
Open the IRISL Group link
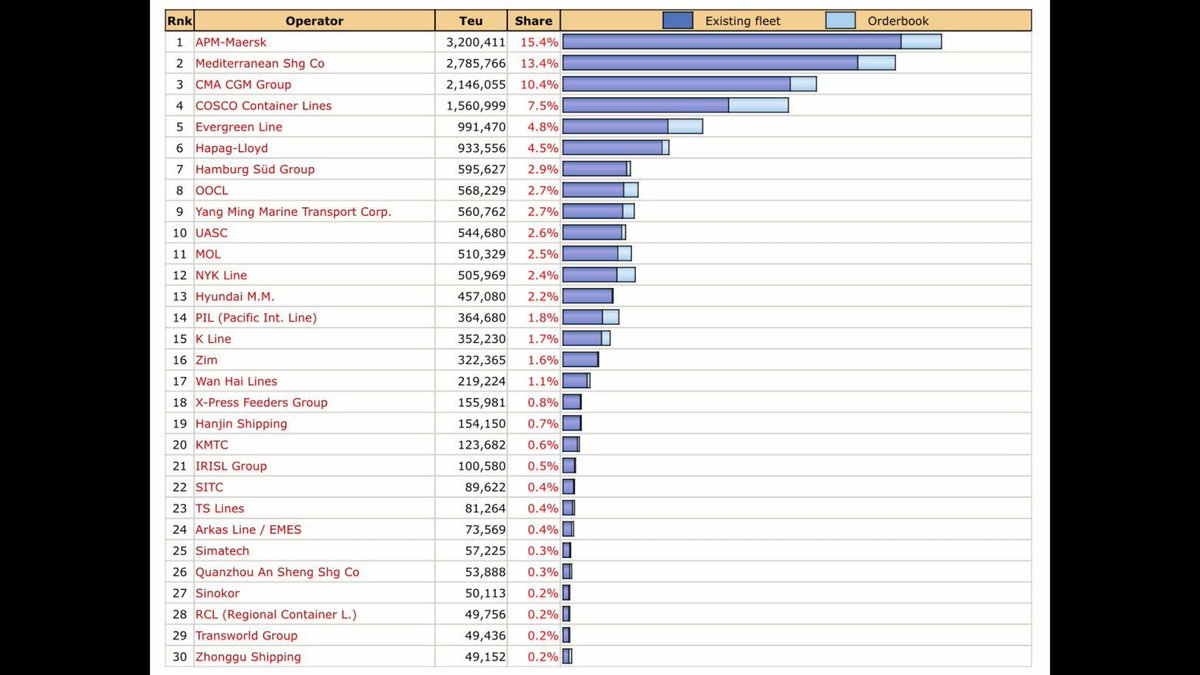(231, 466)
